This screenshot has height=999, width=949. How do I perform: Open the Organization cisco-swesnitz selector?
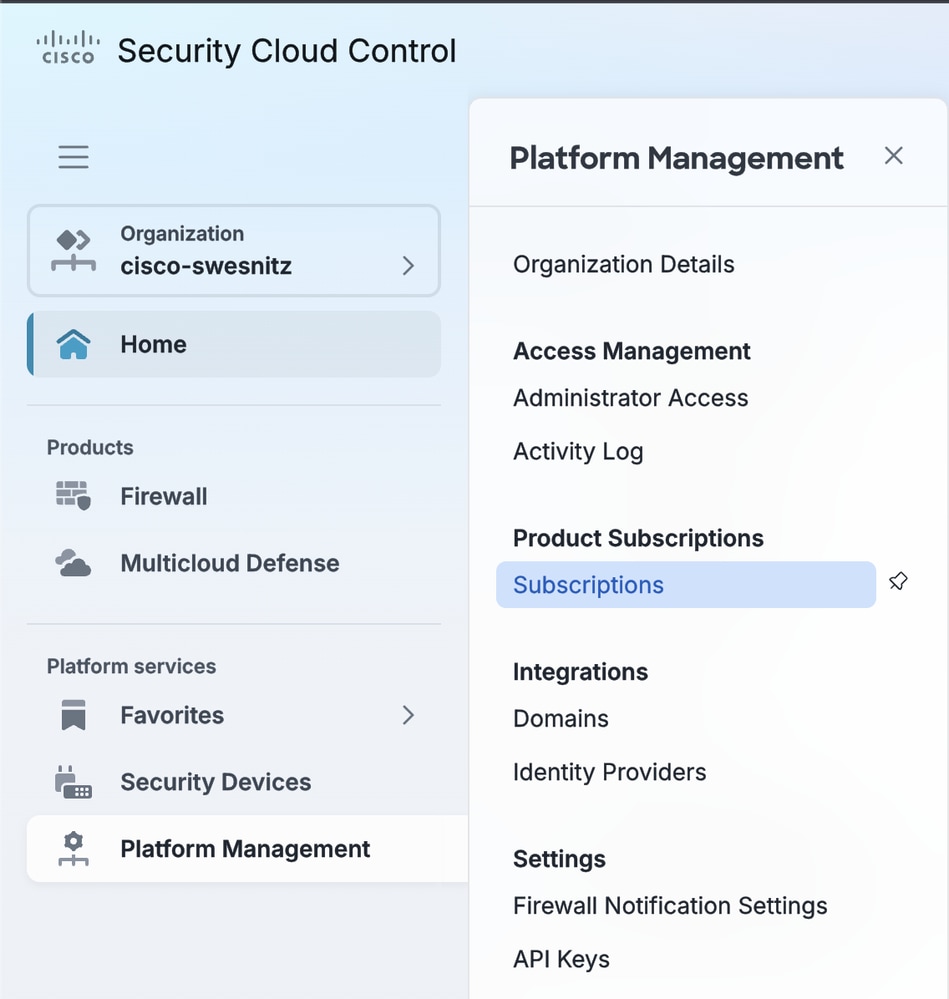[234, 250]
